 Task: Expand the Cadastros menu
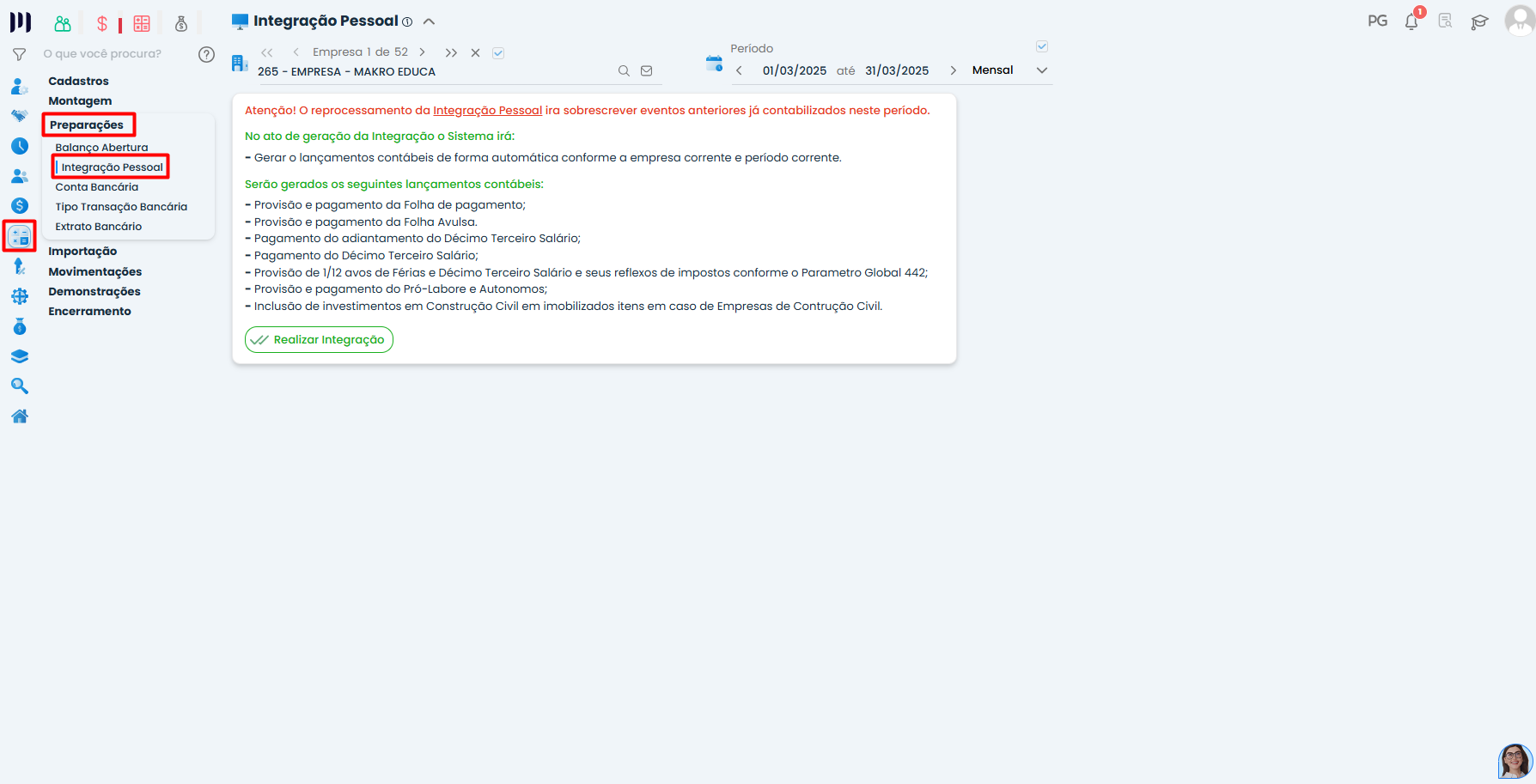(78, 81)
